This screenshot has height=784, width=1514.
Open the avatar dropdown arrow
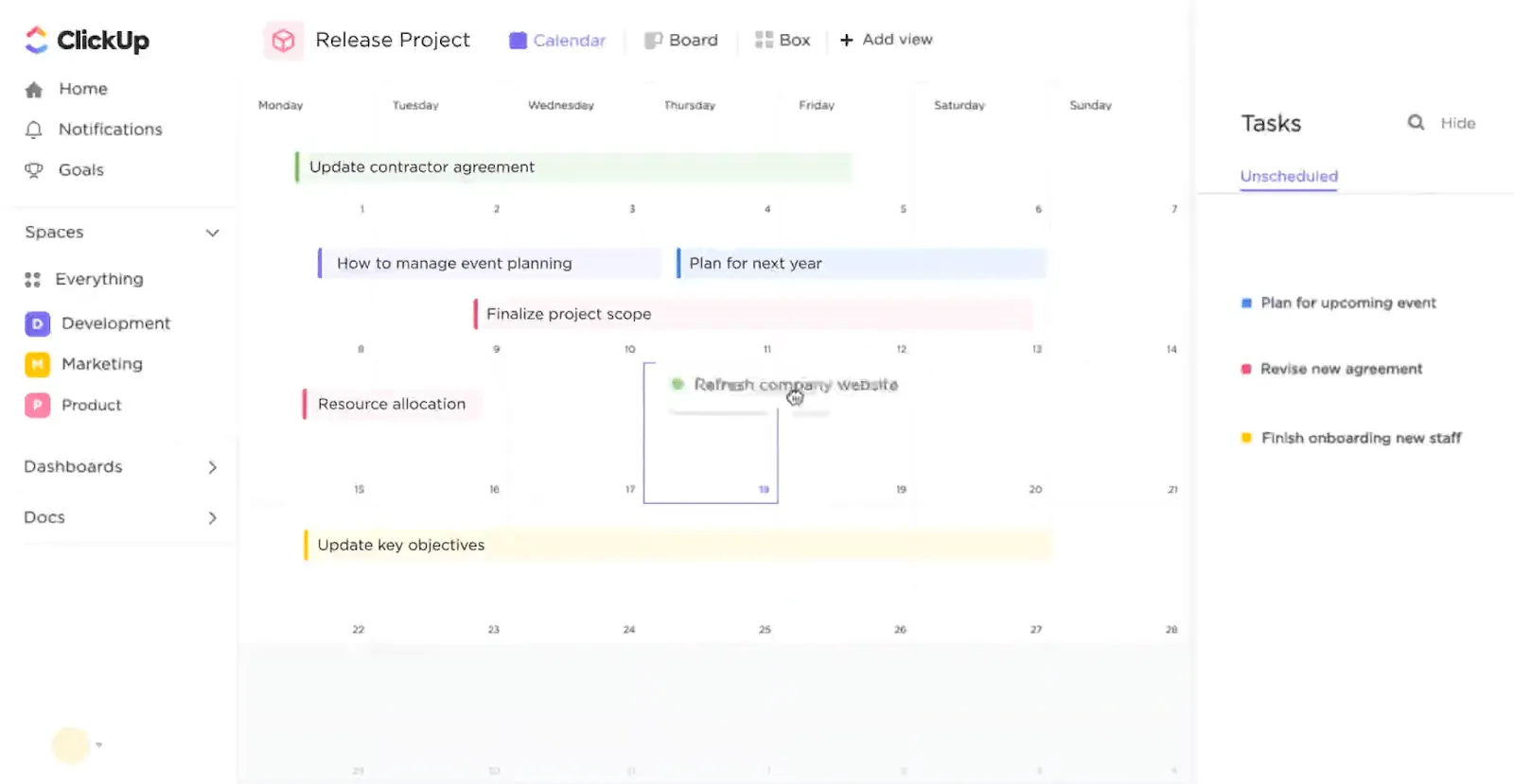pos(99,745)
